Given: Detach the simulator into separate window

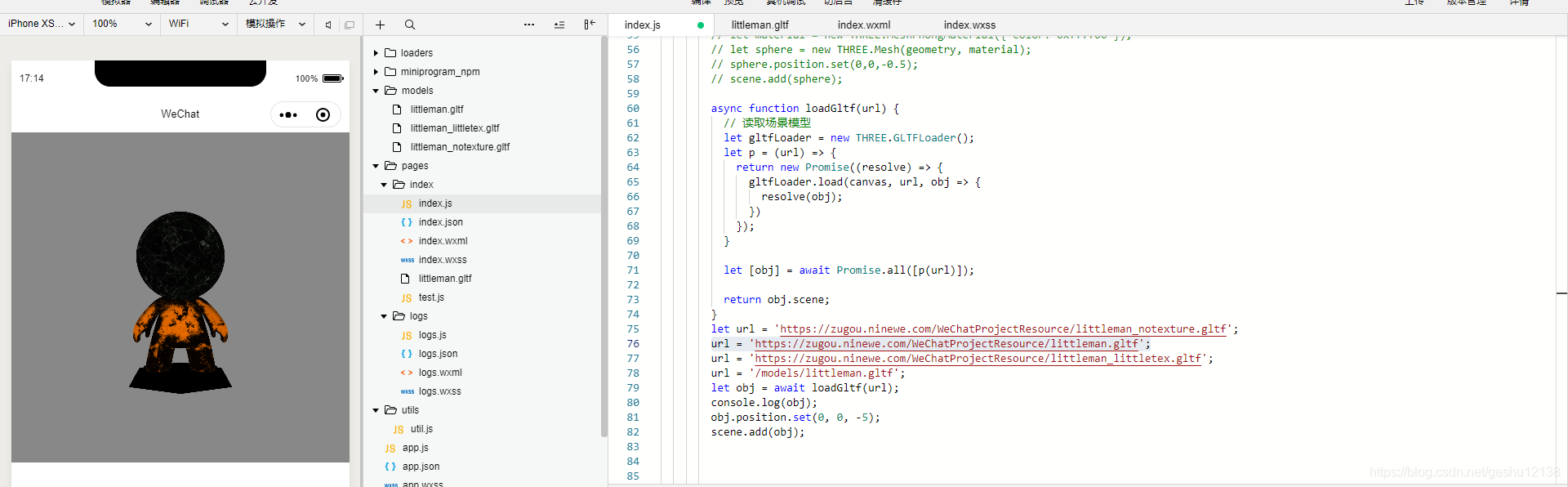Looking at the screenshot, I should pos(350,25).
